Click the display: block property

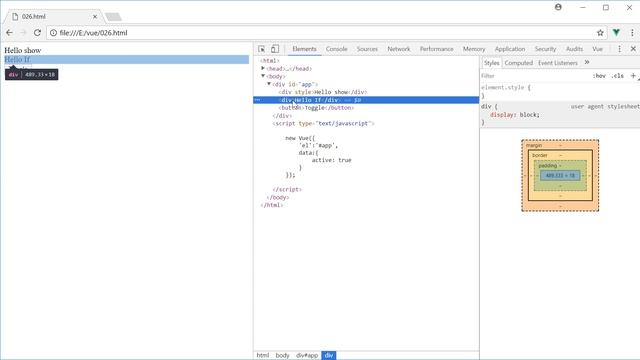[515, 115]
